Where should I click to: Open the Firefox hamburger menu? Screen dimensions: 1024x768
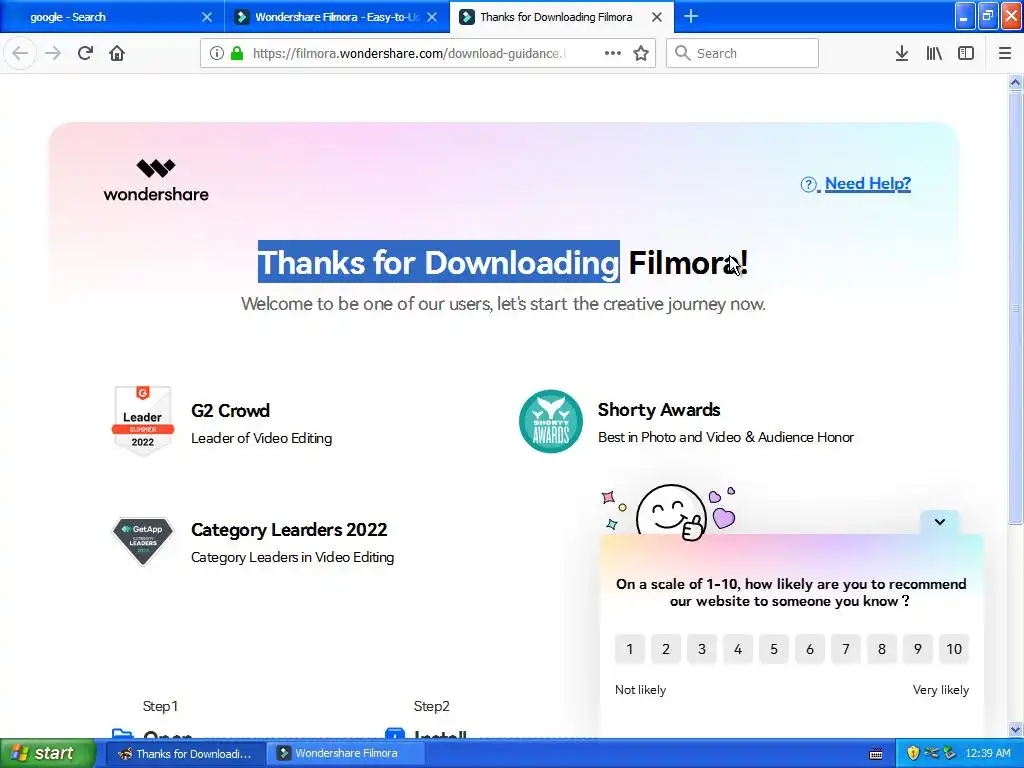click(1005, 53)
